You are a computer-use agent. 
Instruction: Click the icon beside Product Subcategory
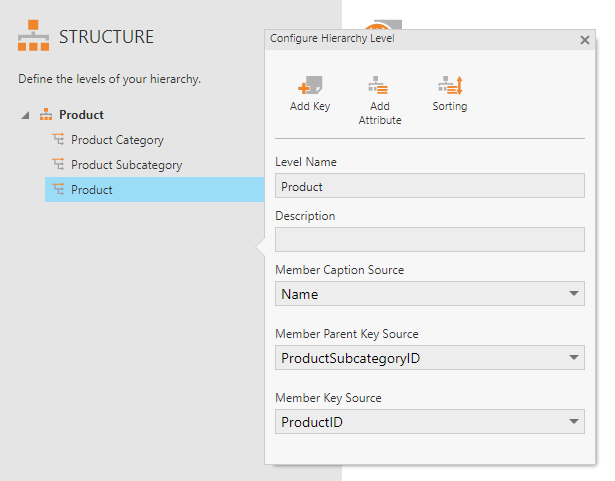[x=58, y=165]
